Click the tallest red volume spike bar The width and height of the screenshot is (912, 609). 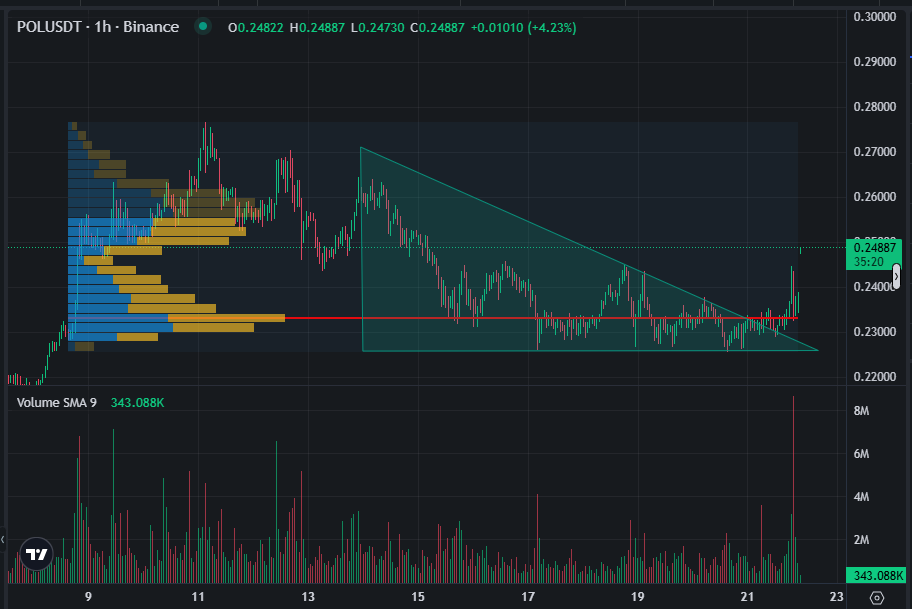[x=793, y=489]
